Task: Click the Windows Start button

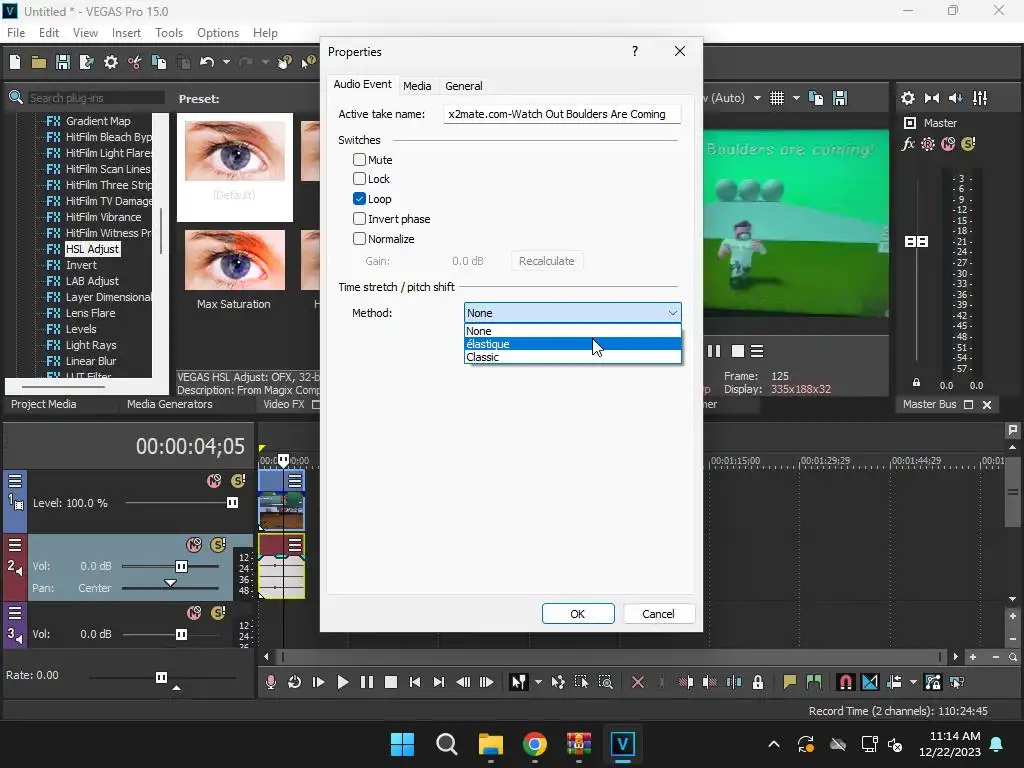Action: click(x=402, y=744)
